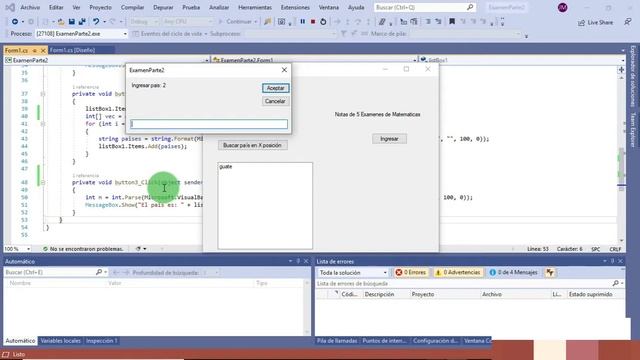The image size is (640, 360).
Task: Open the Extensiones menu
Action: click(x=295, y=7)
